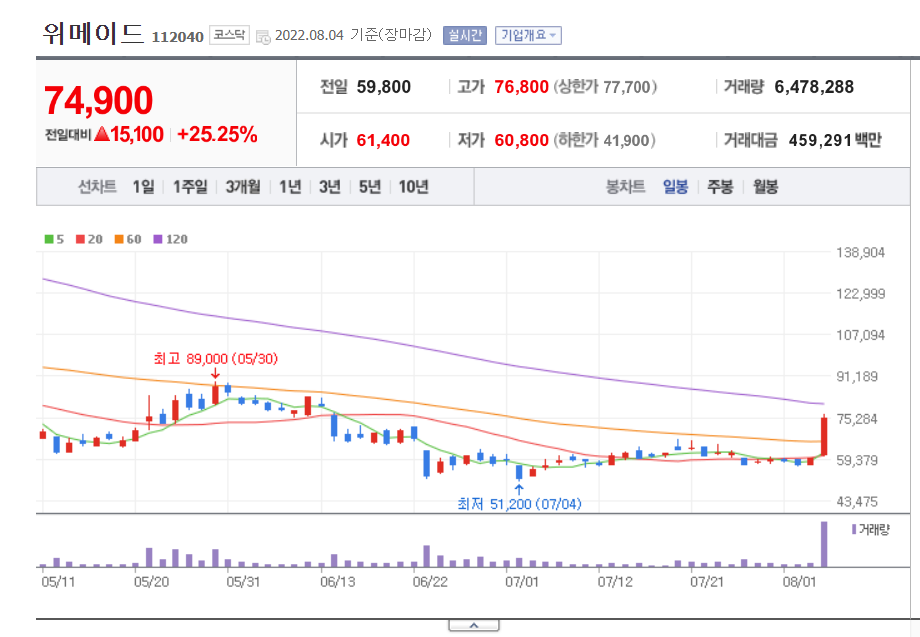Click the 실시간 realtime badge
Image resolution: width=920 pixels, height=637 pixels.
click(x=465, y=35)
